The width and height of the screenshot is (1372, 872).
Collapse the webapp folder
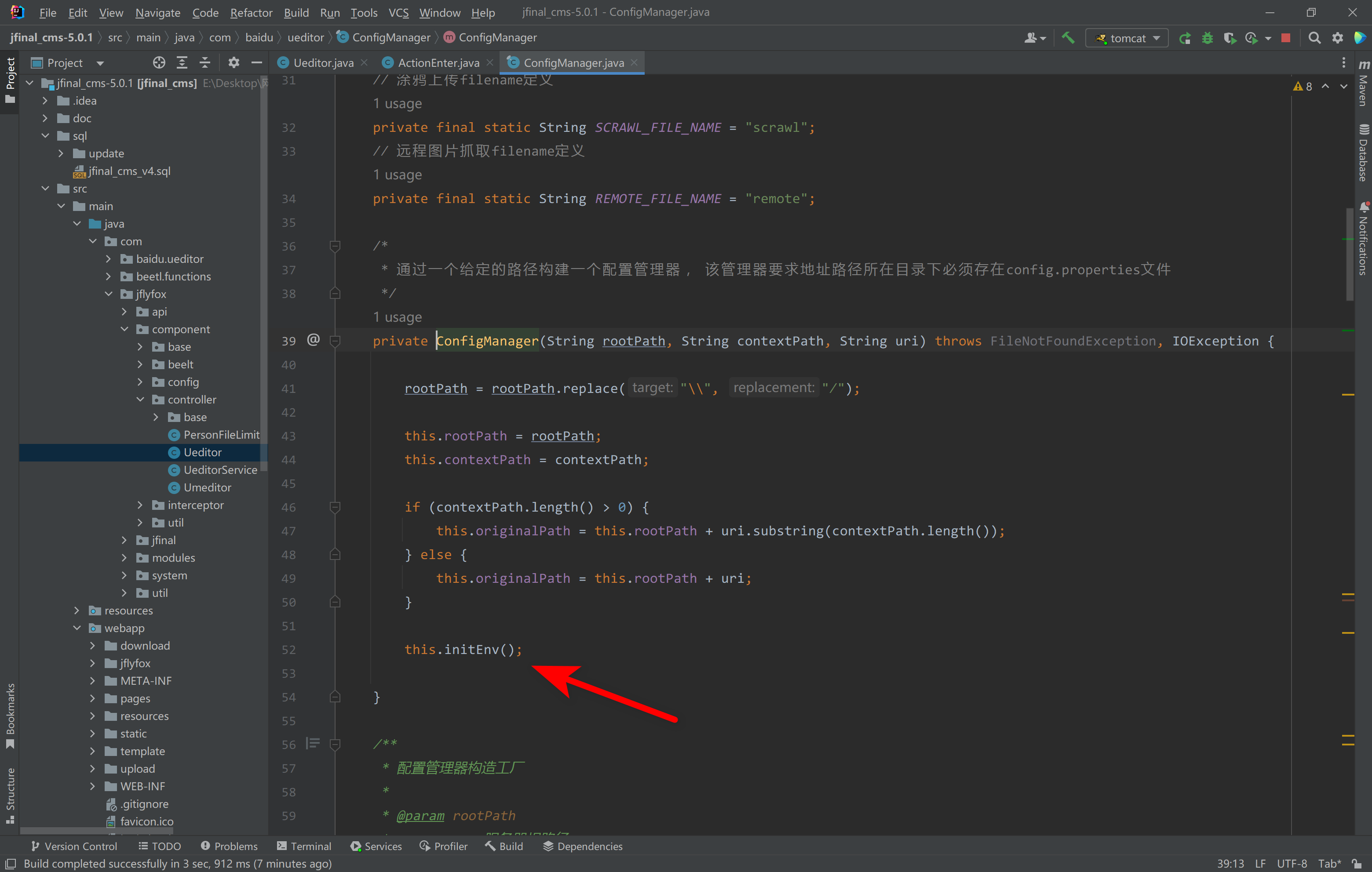point(77,628)
